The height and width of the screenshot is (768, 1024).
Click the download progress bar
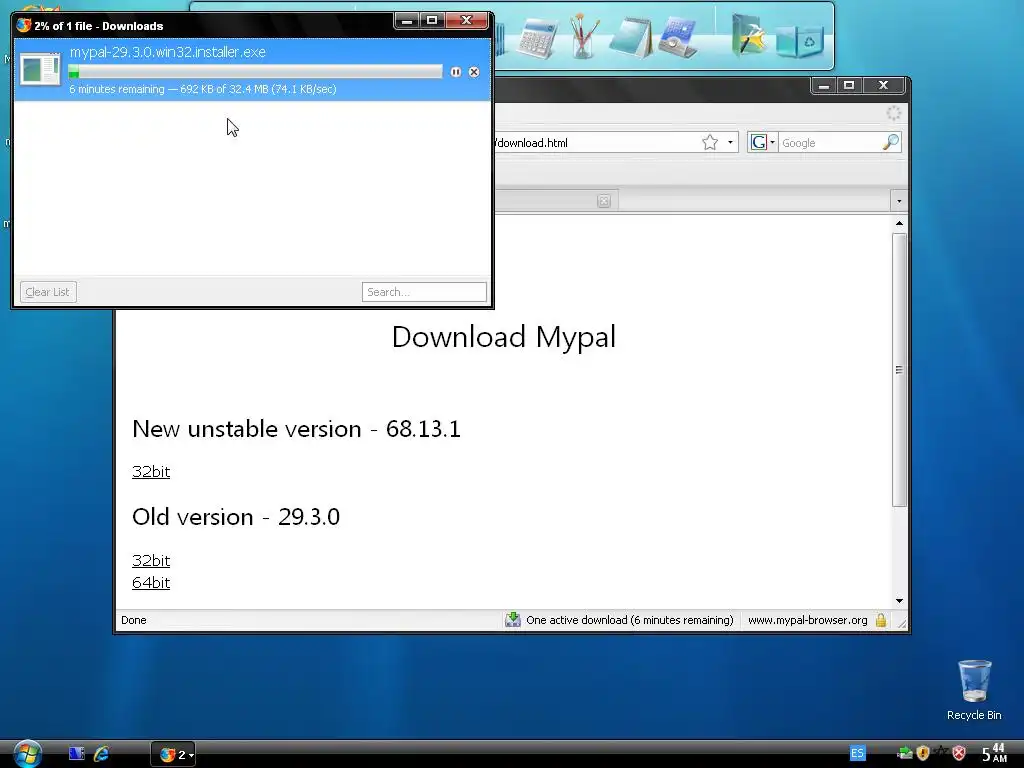point(255,72)
